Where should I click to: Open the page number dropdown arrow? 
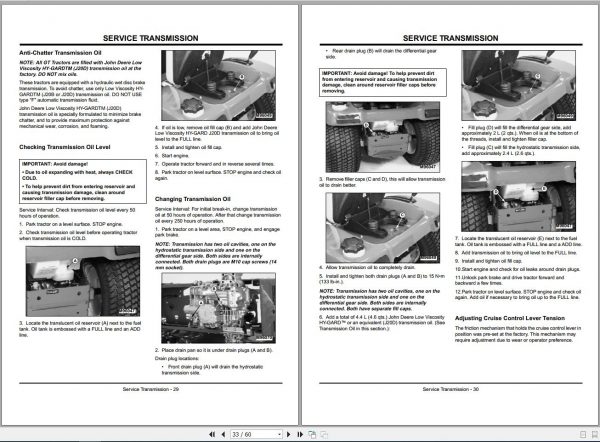(x=279, y=434)
